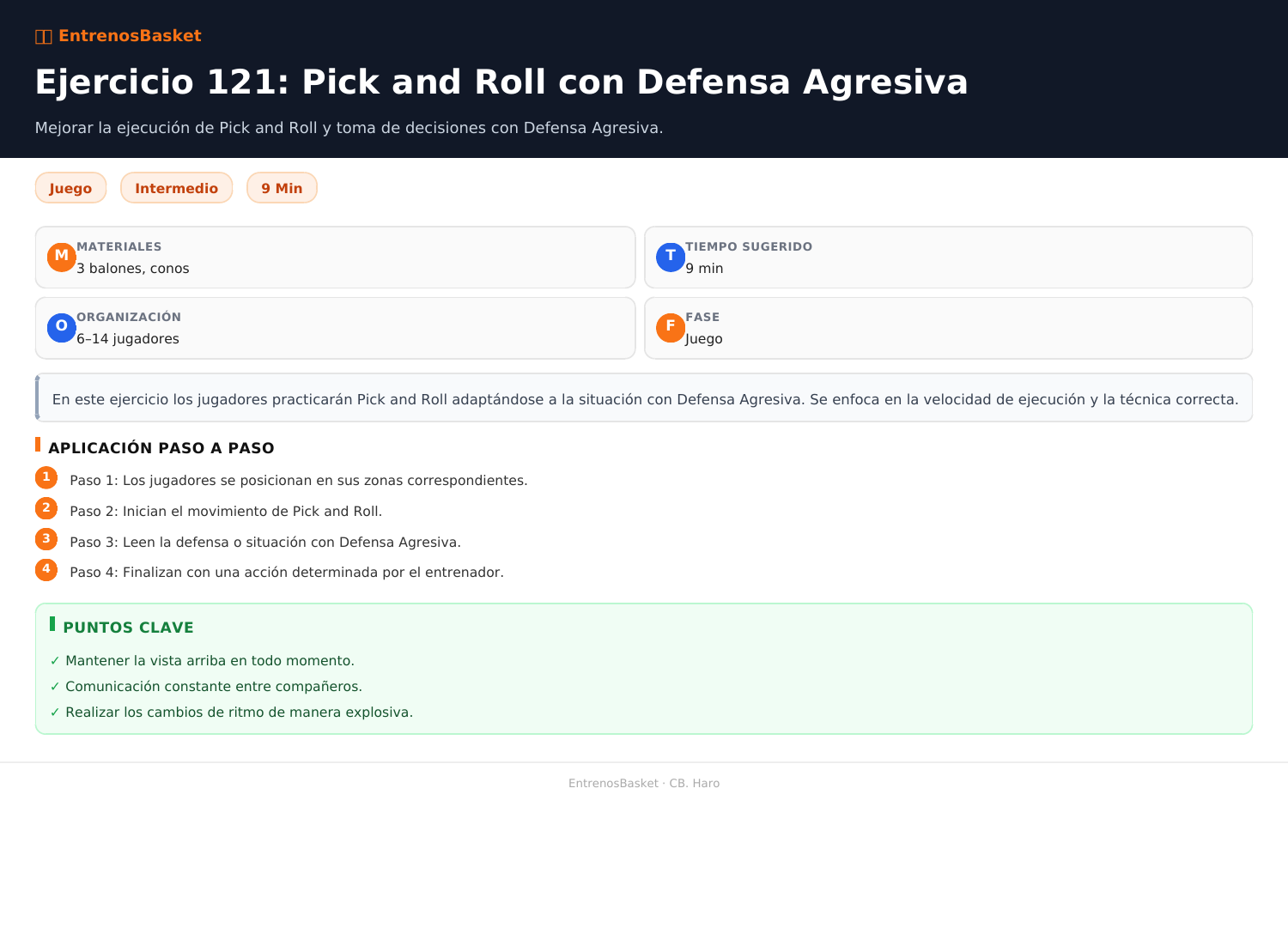Click the EntrenosBasket brand logo
This screenshot has width=1288, height=934.
click(118, 36)
